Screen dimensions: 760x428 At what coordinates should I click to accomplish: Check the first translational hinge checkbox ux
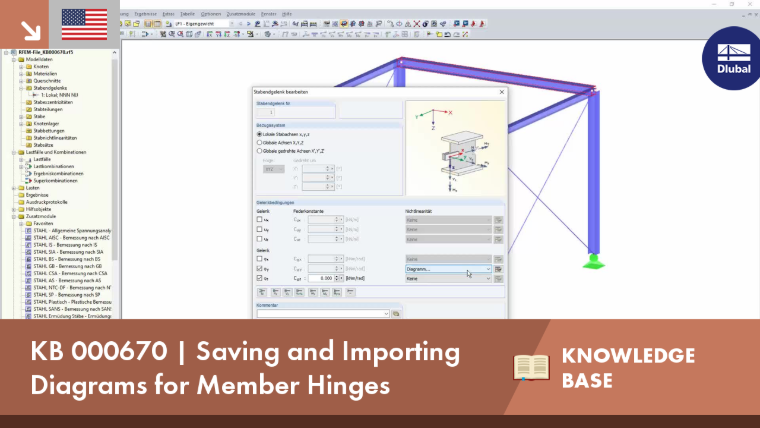[259, 220]
